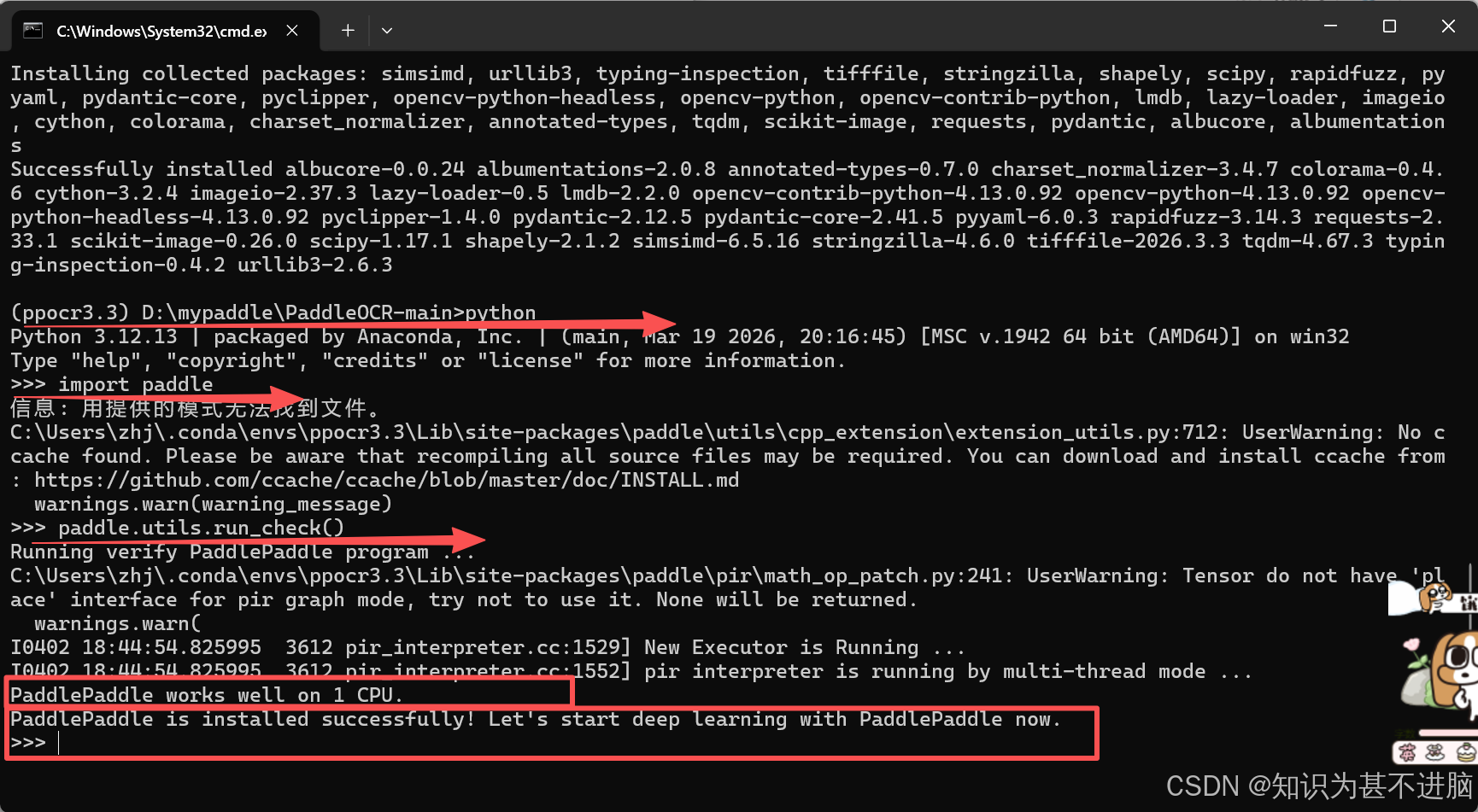Click the "Successfully installed" text
Image resolution: width=1478 pixels, height=812 pixels.
pyautogui.click(x=142, y=169)
